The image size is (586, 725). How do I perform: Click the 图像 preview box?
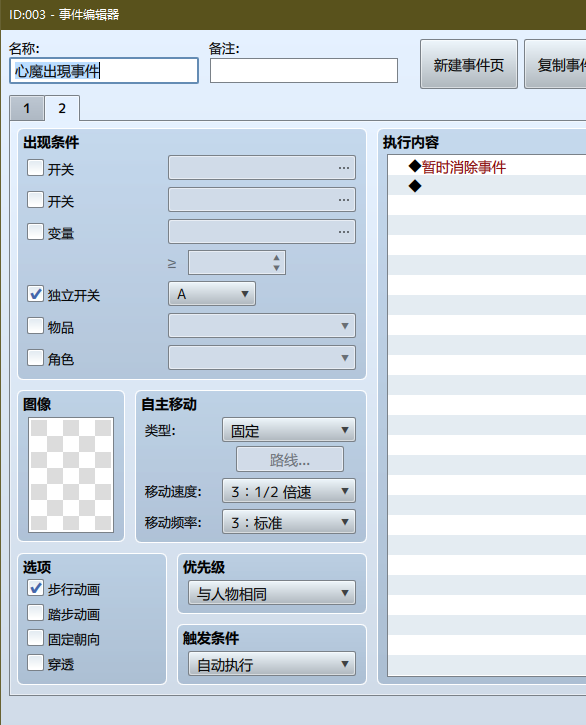pos(71,475)
